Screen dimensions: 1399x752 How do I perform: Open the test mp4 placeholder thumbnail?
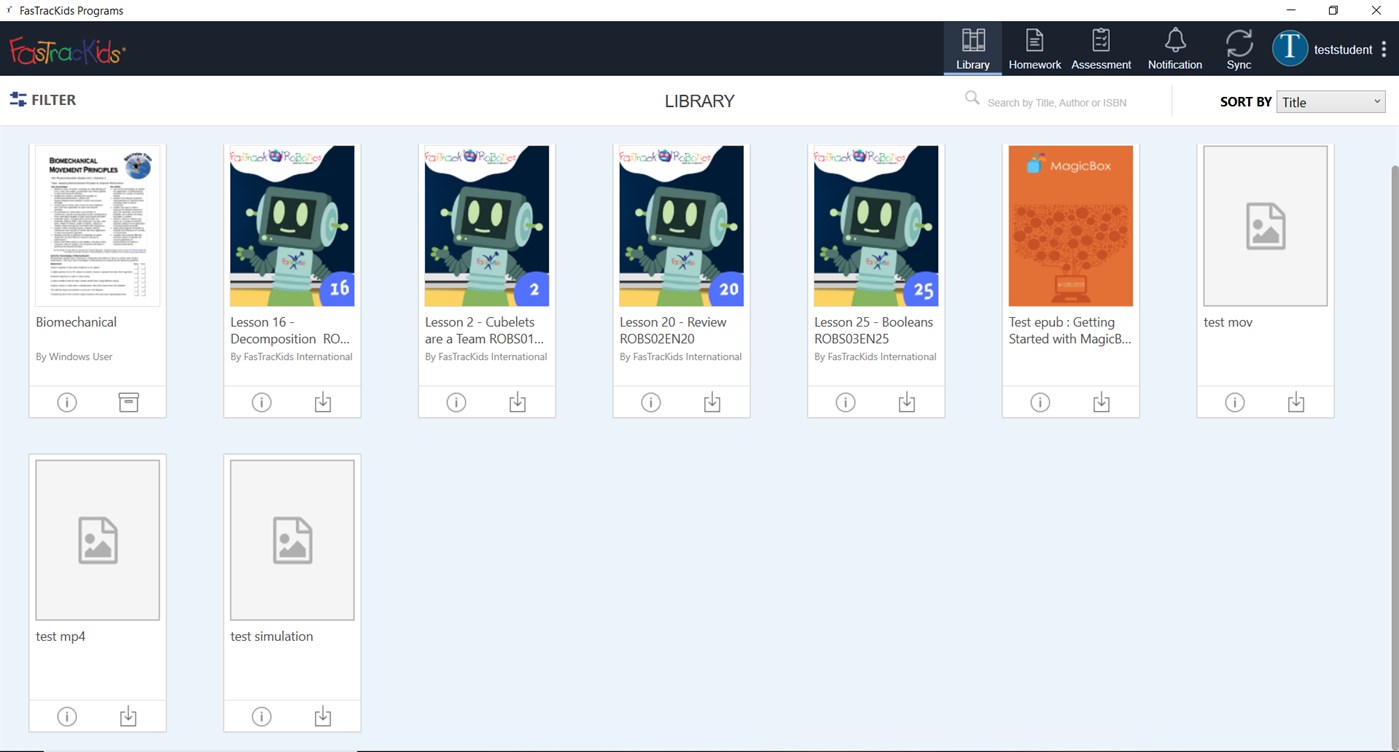tap(98, 540)
